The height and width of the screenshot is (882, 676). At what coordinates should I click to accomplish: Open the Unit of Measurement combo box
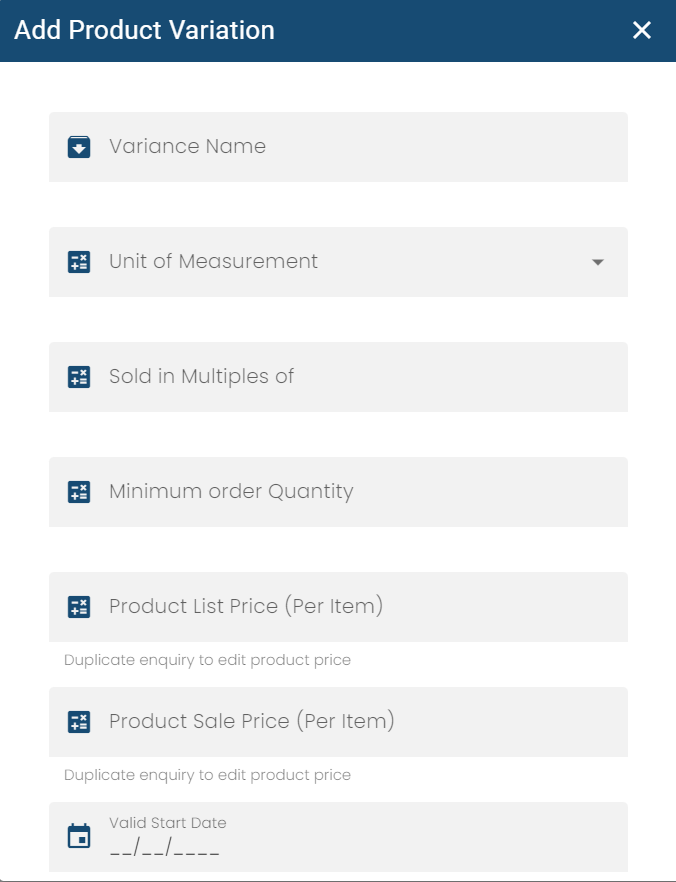(x=340, y=262)
